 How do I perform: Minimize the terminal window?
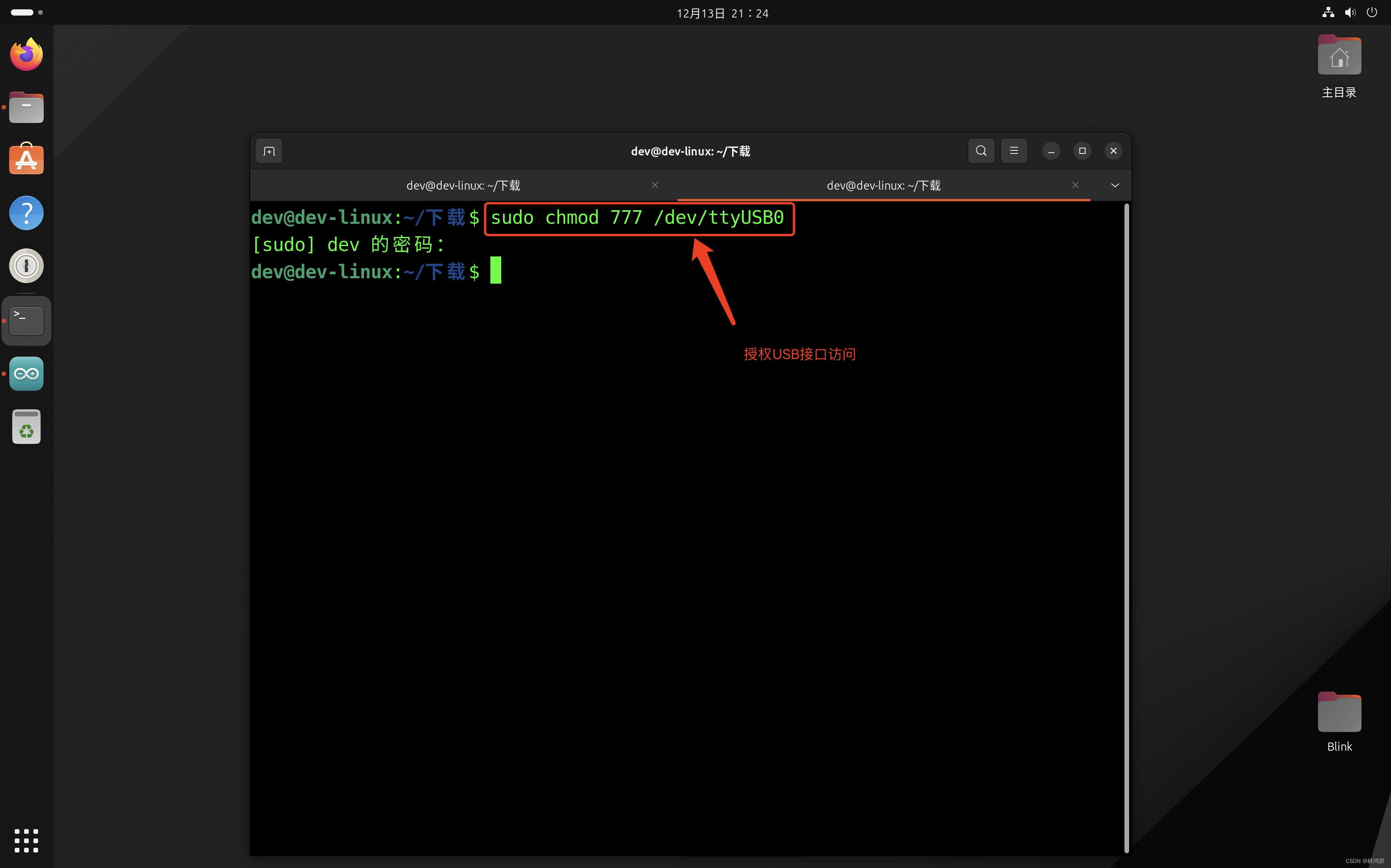[1051, 151]
